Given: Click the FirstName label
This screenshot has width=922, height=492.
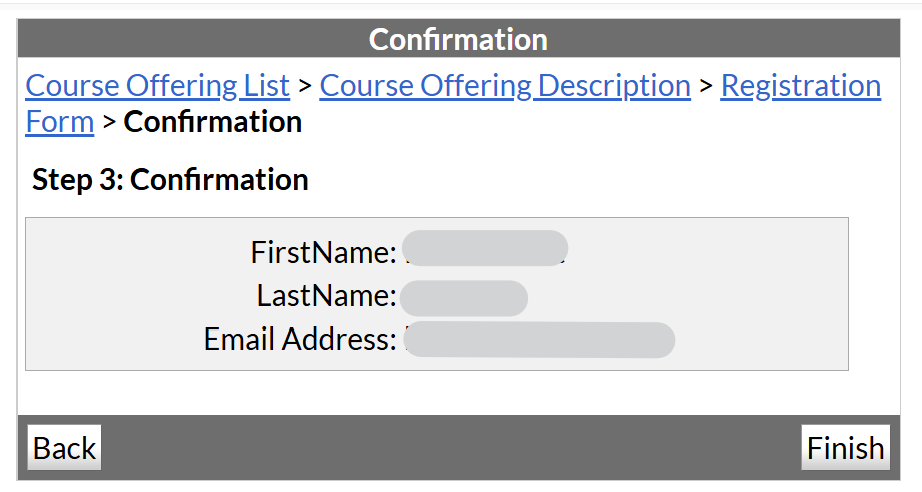Looking at the screenshot, I should pos(324,252).
